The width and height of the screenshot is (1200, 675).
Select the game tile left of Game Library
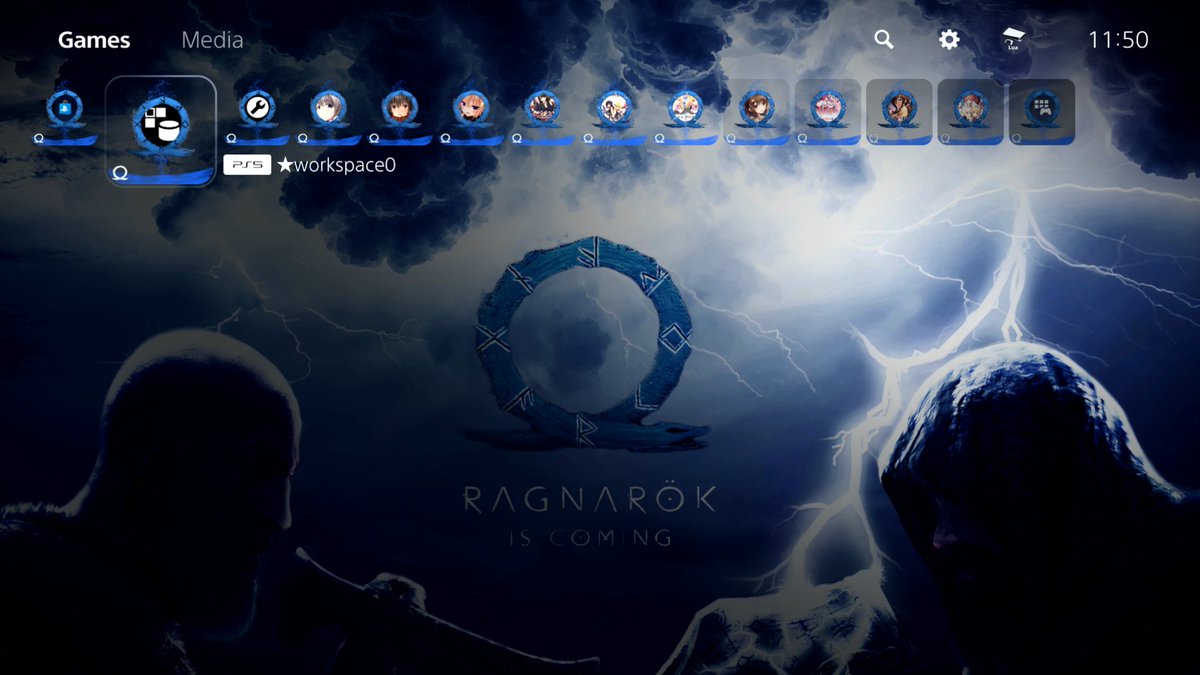971,112
